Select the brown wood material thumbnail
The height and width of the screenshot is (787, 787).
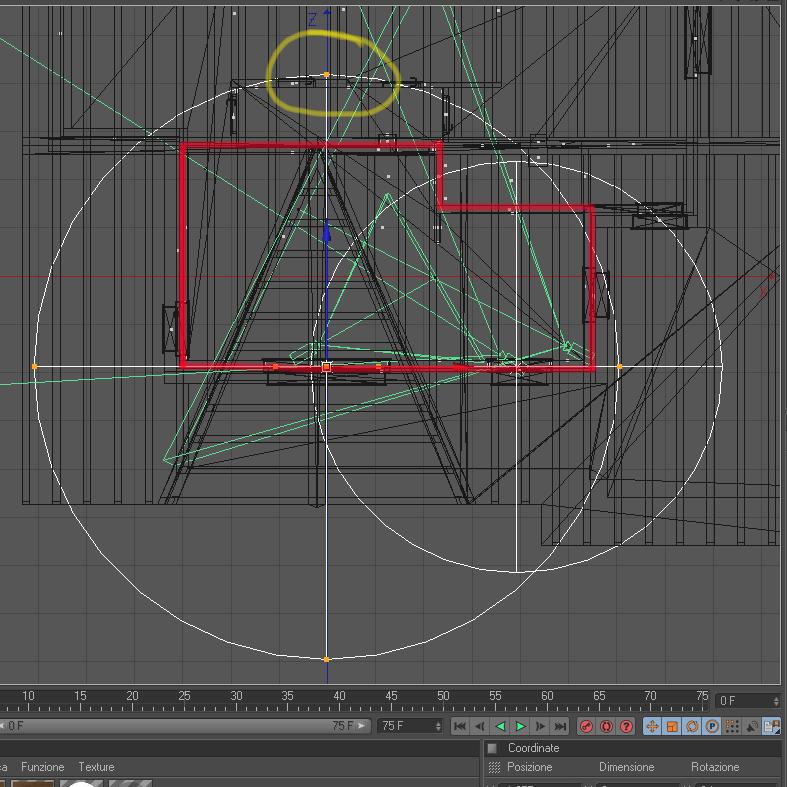(32, 783)
